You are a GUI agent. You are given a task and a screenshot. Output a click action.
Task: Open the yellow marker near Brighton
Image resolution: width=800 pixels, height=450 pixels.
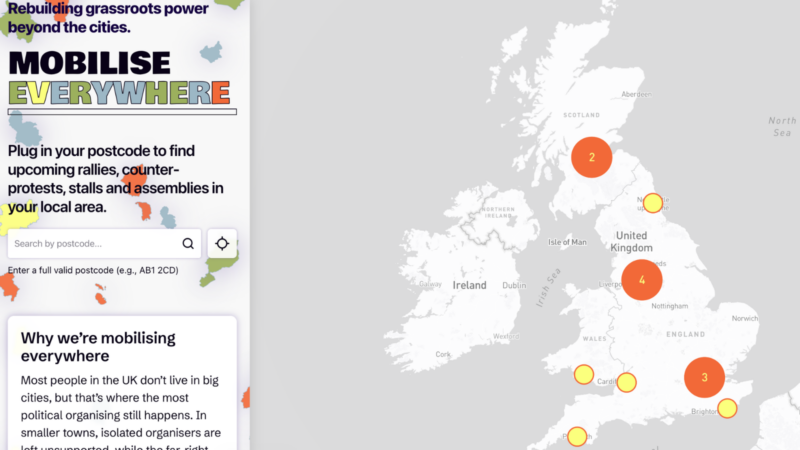click(x=727, y=408)
